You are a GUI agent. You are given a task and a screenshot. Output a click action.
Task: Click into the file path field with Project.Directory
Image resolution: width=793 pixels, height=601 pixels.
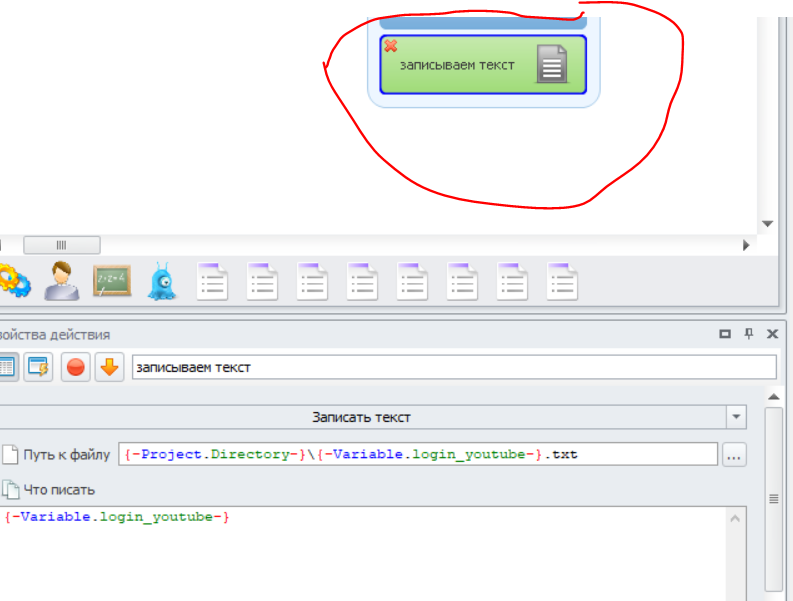point(418,454)
